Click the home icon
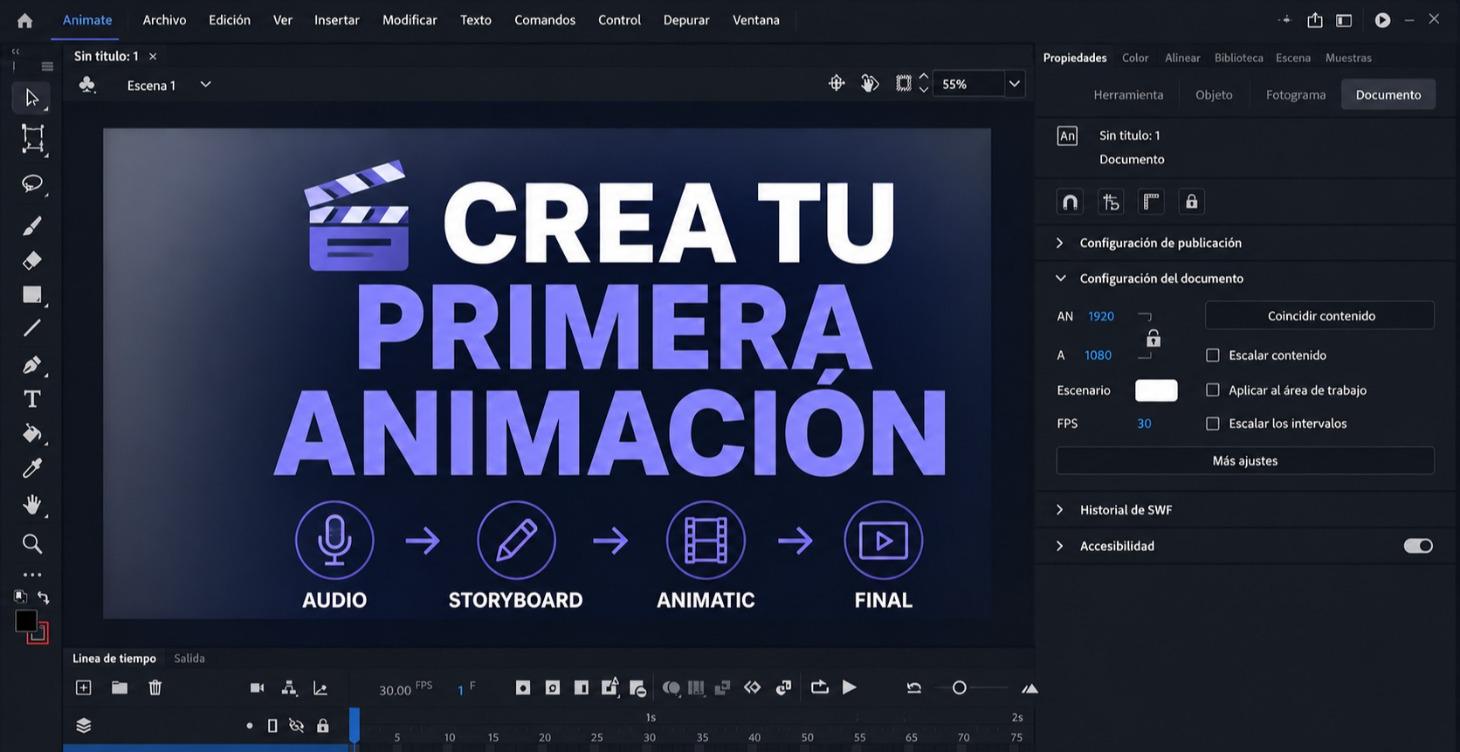Screen dimensions: 1460x752 (24, 20)
